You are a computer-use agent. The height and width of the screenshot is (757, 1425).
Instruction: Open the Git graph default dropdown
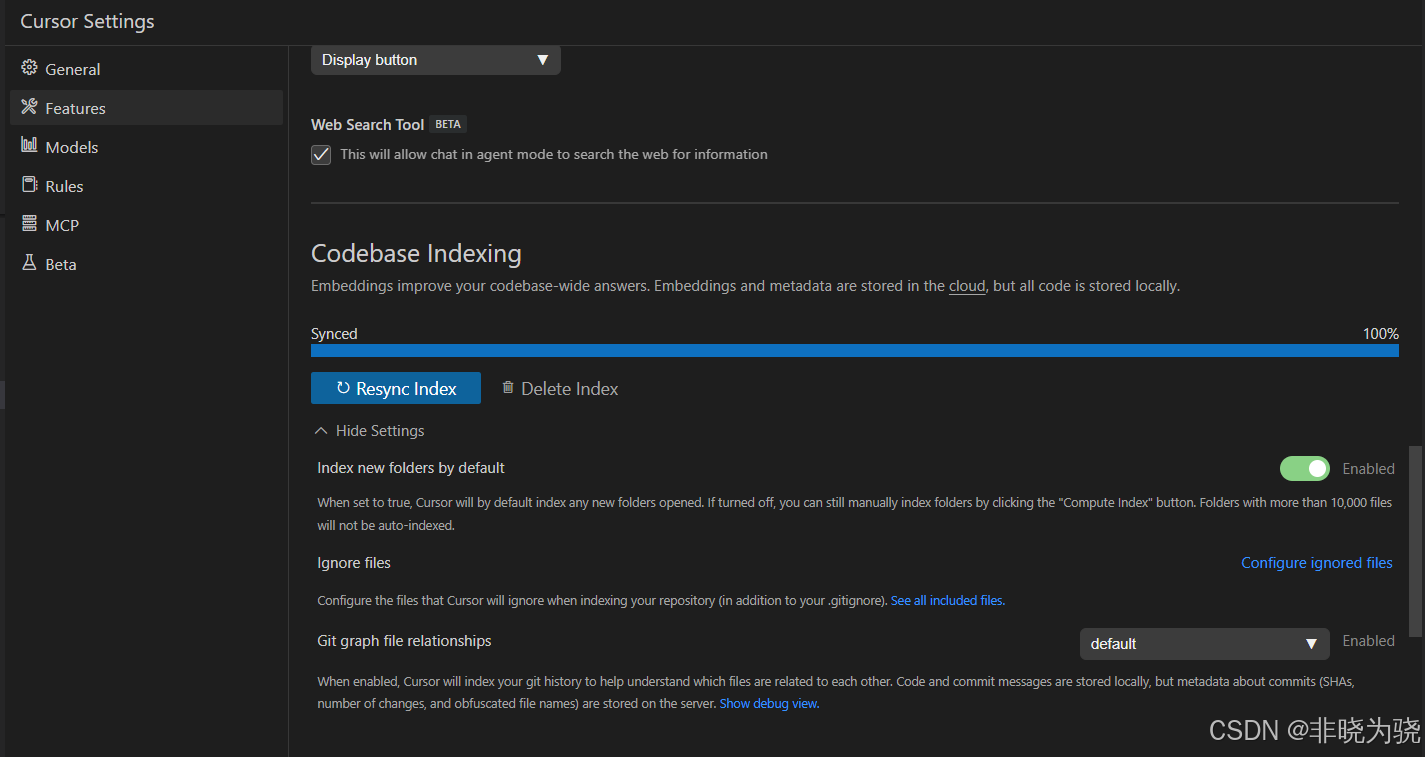pyautogui.click(x=1205, y=644)
